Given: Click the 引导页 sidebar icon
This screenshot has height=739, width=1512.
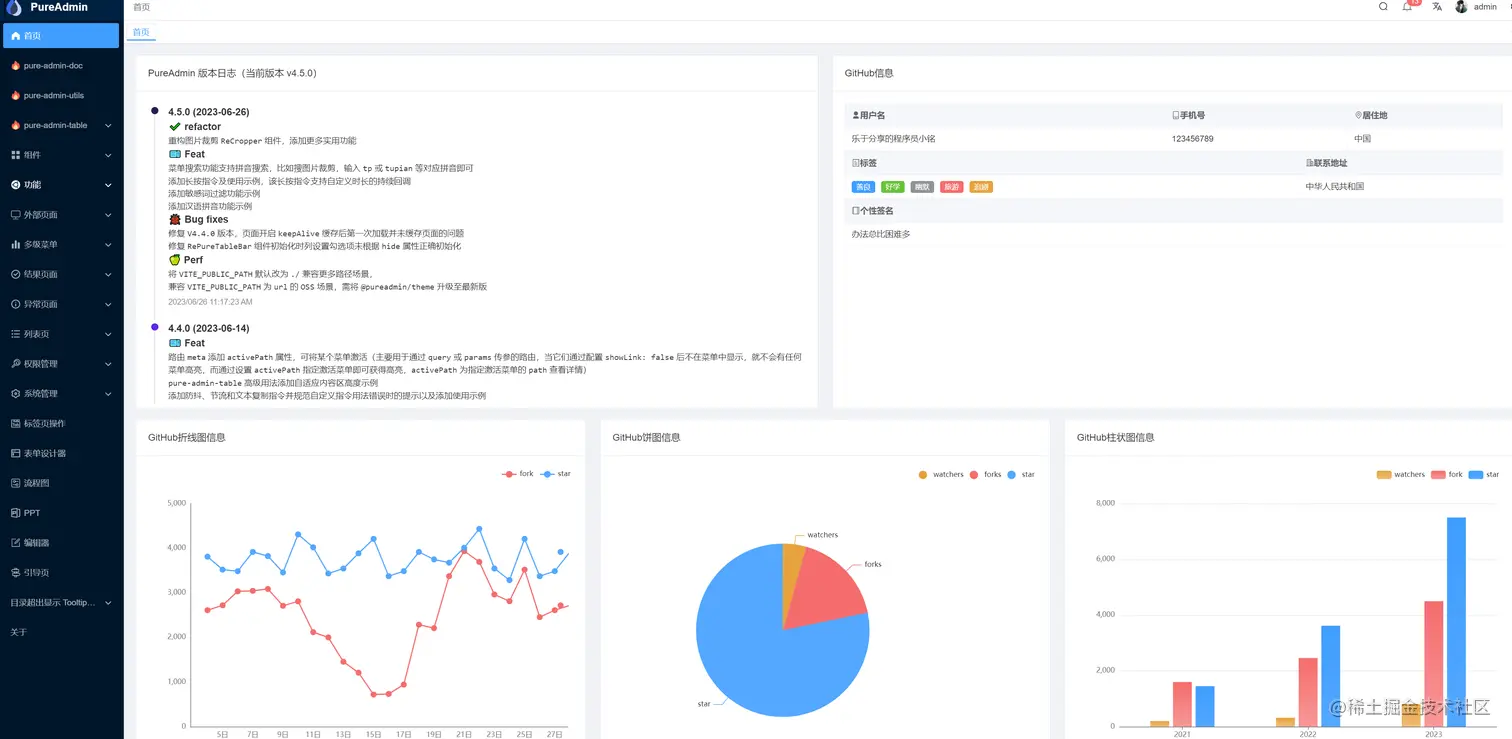Looking at the screenshot, I should [x=15, y=573].
